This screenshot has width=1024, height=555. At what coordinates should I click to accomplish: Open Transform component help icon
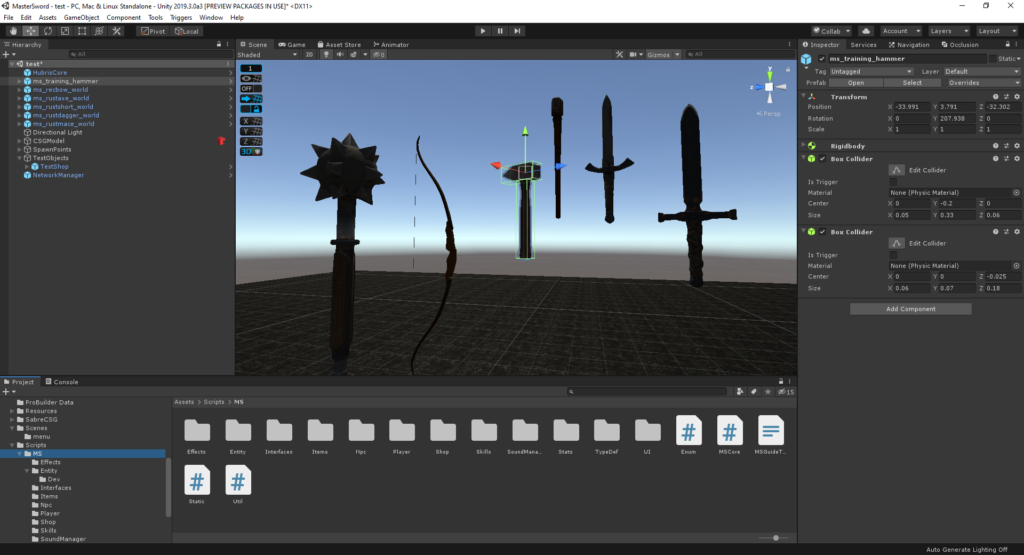pos(996,97)
